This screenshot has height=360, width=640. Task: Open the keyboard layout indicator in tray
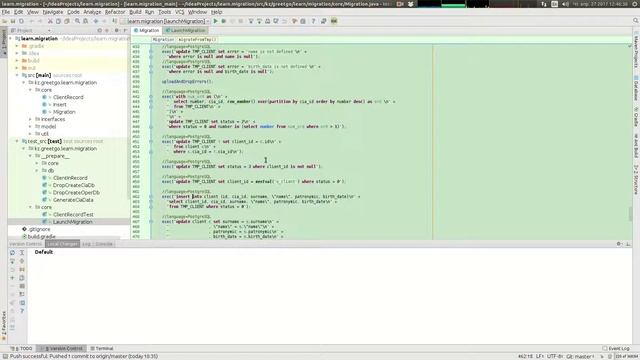coord(554,4)
